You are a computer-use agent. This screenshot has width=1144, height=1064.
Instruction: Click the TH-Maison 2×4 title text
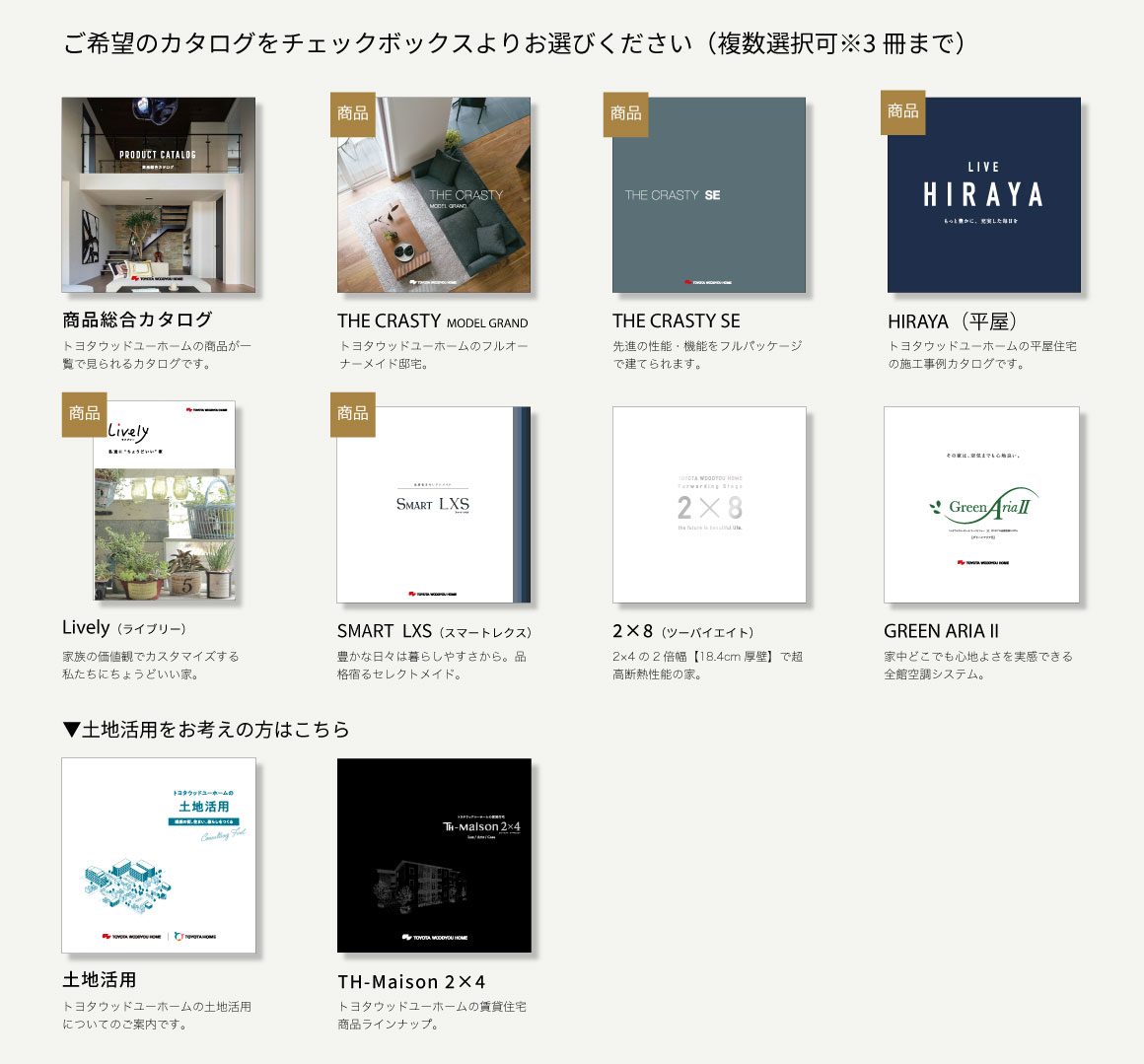[411, 981]
